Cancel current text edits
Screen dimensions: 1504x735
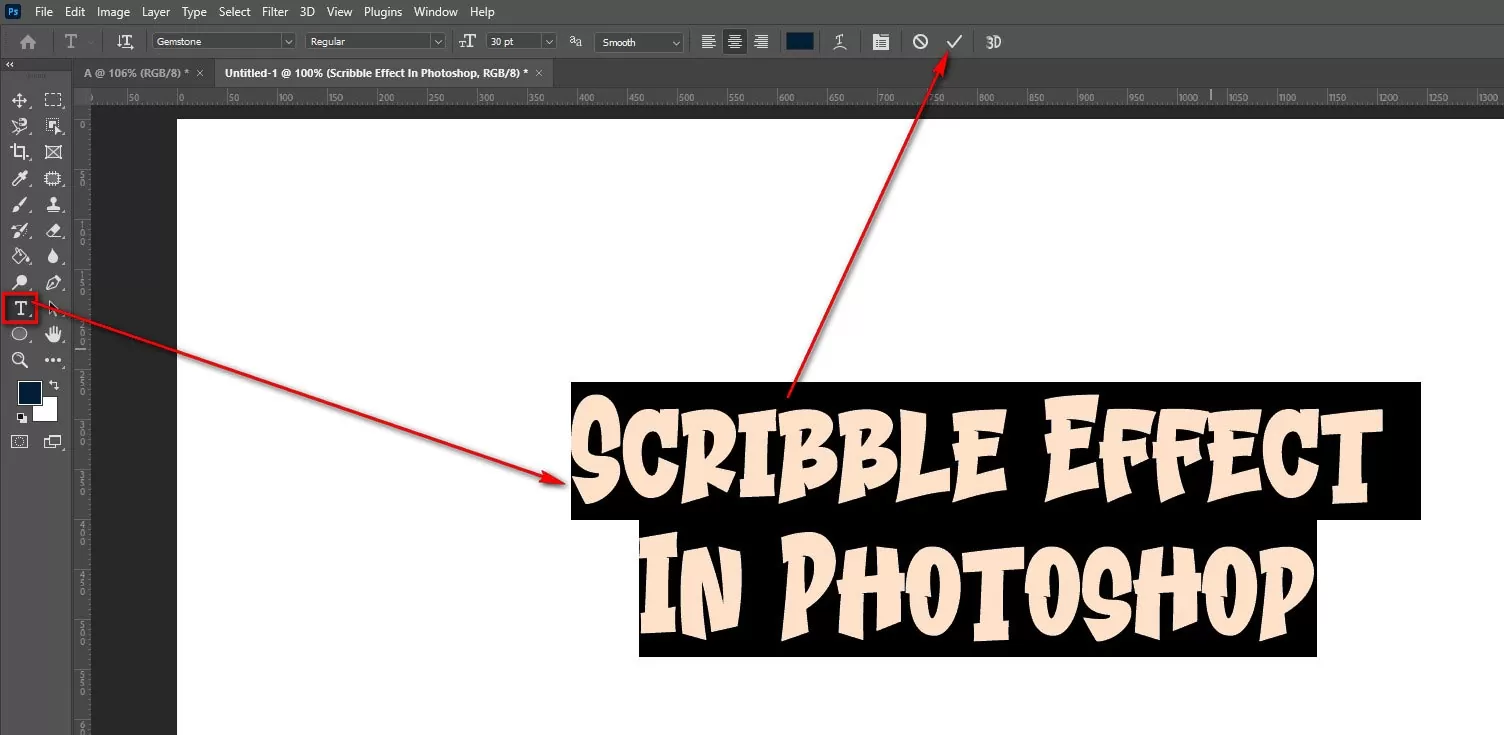(920, 42)
